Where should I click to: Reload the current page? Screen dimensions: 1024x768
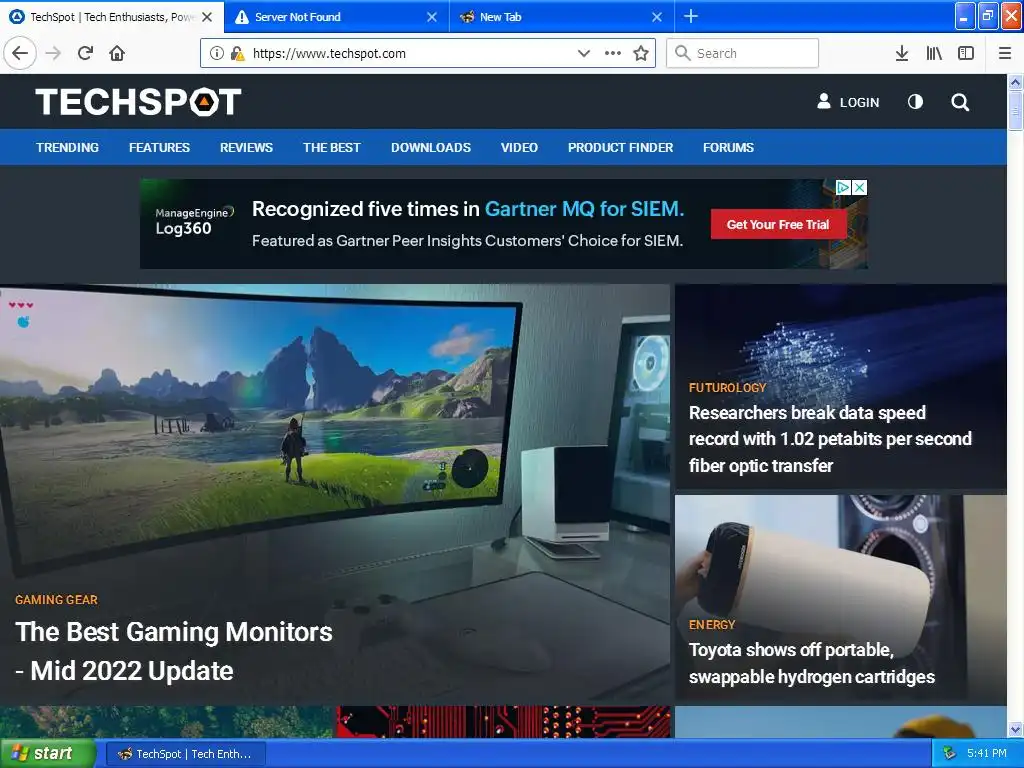click(x=85, y=53)
